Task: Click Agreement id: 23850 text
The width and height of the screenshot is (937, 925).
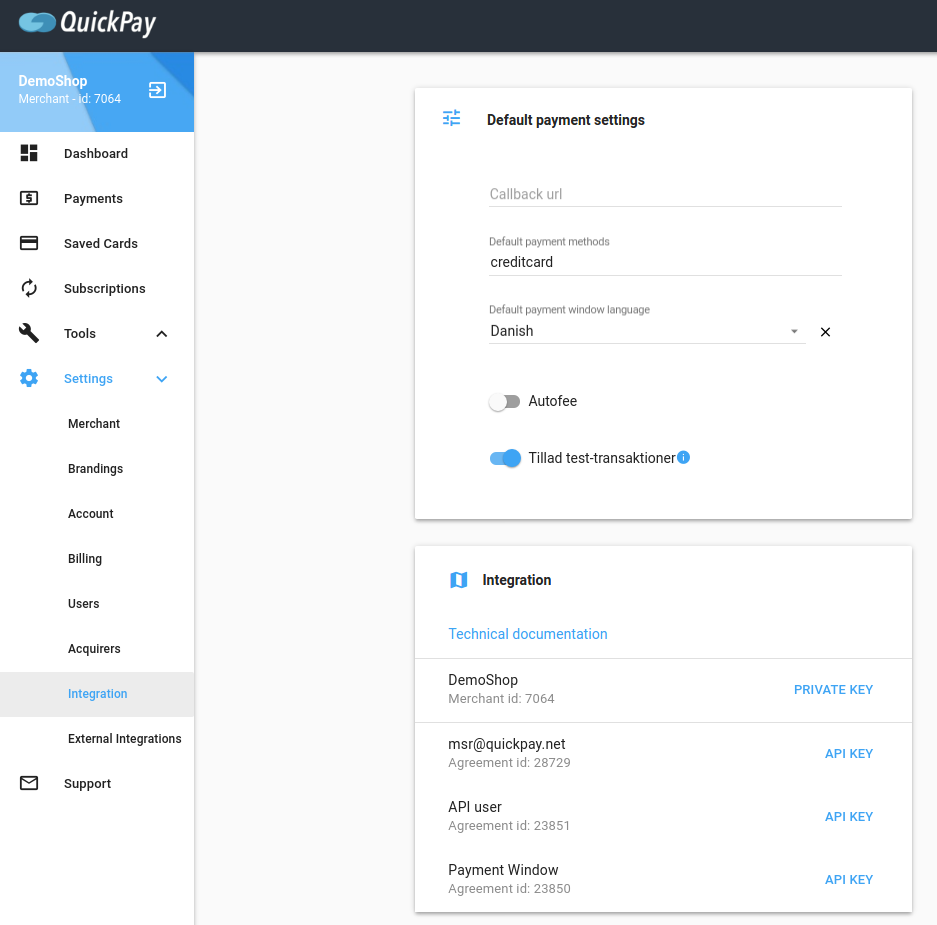Action: coord(509,889)
